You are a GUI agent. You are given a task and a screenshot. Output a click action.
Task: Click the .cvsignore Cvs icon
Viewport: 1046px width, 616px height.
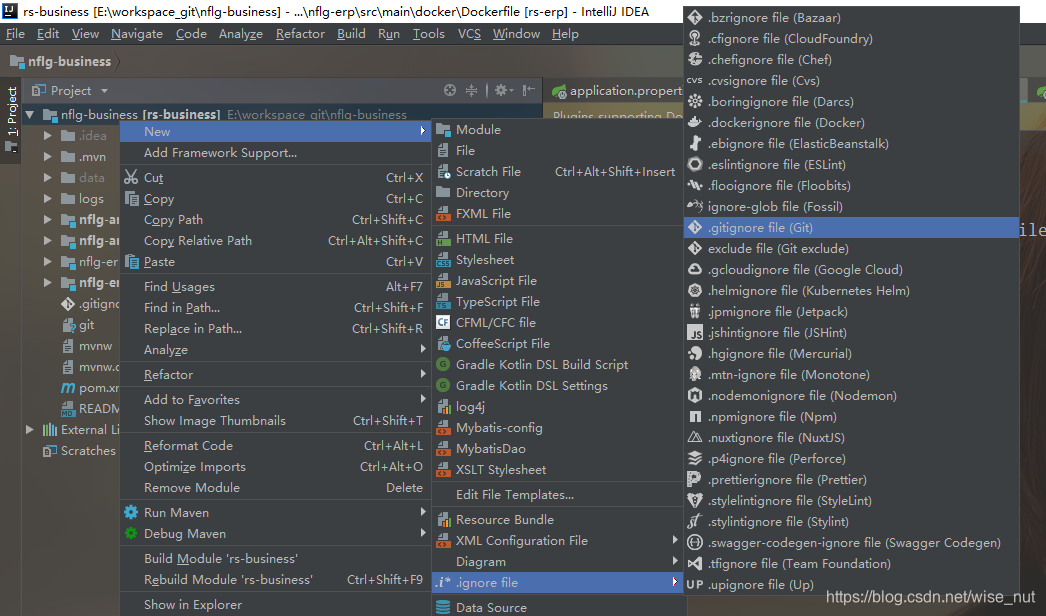click(695, 80)
